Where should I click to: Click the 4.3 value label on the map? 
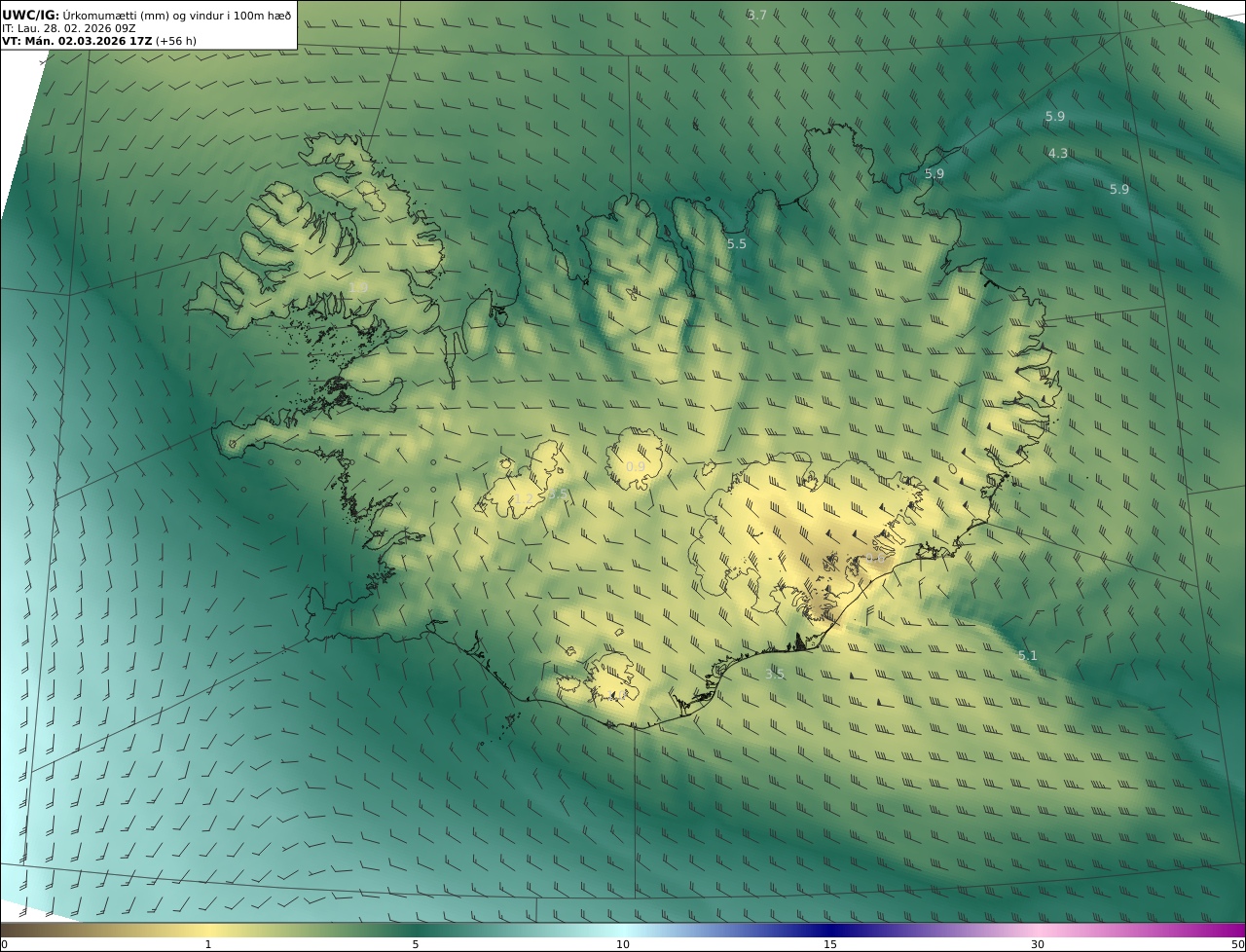click(1057, 153)
